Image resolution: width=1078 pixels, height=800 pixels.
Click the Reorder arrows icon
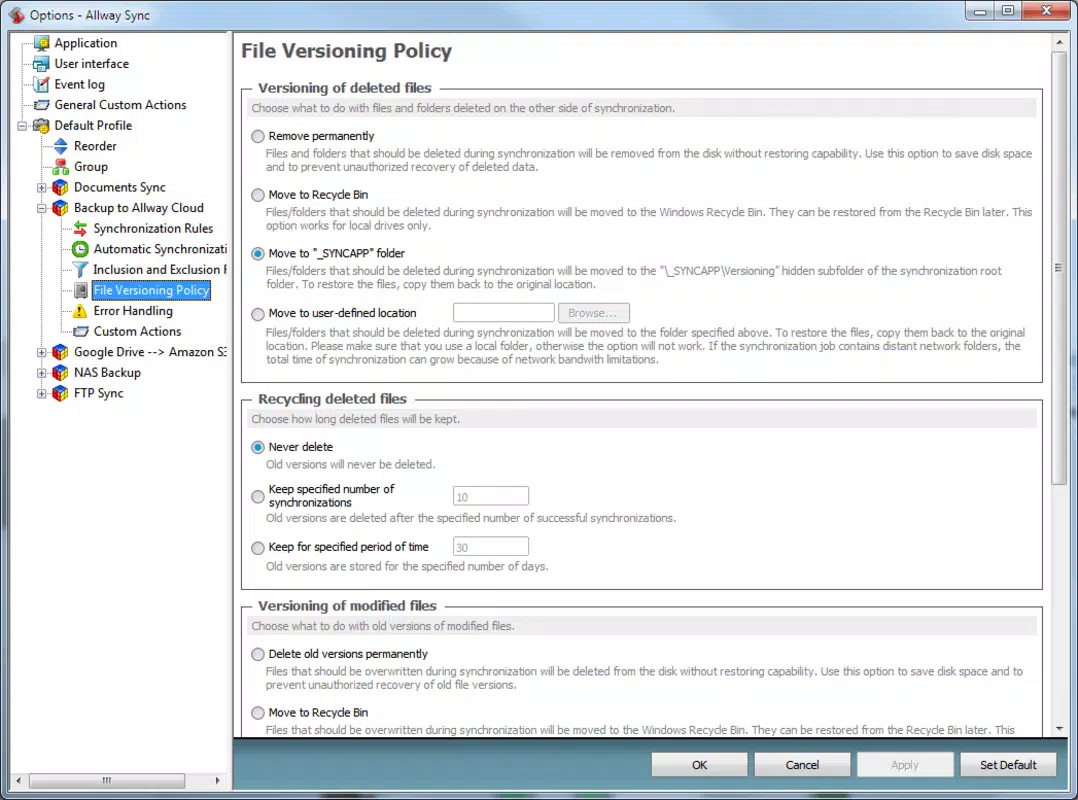pyautogui.click(x=61, y=146)
